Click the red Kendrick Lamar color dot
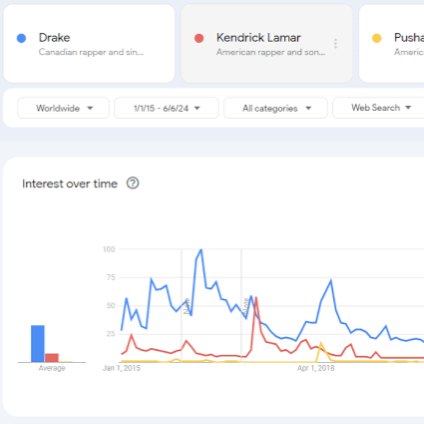This screenshot has height=424, width=424. tap(199, 38)
